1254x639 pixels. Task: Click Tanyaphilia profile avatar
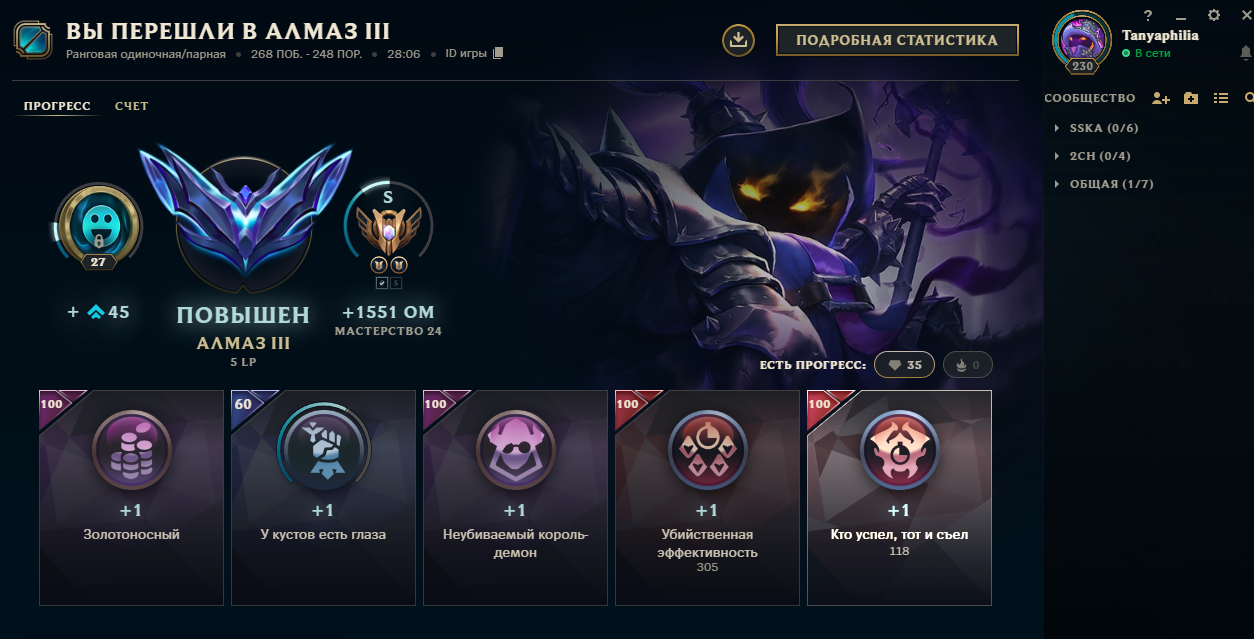tap(1082, 42)
